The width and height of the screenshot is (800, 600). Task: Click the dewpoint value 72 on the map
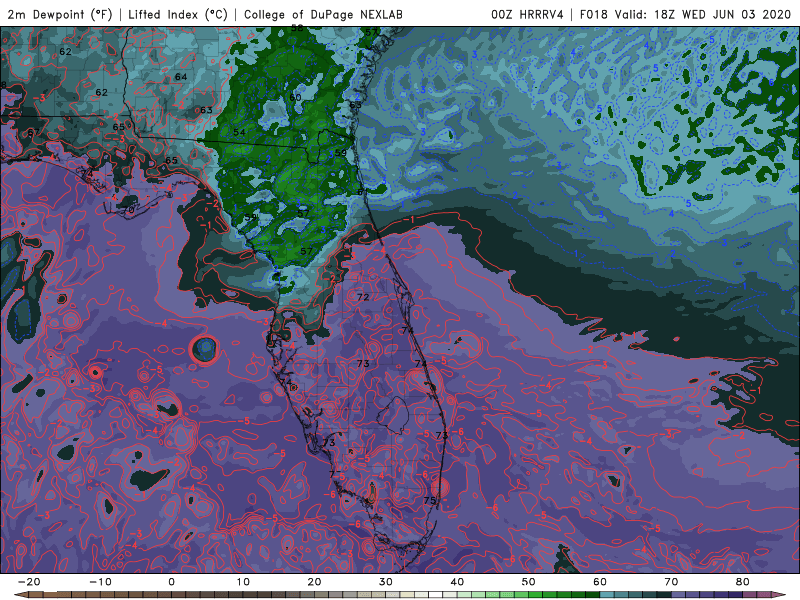(363, 297)
